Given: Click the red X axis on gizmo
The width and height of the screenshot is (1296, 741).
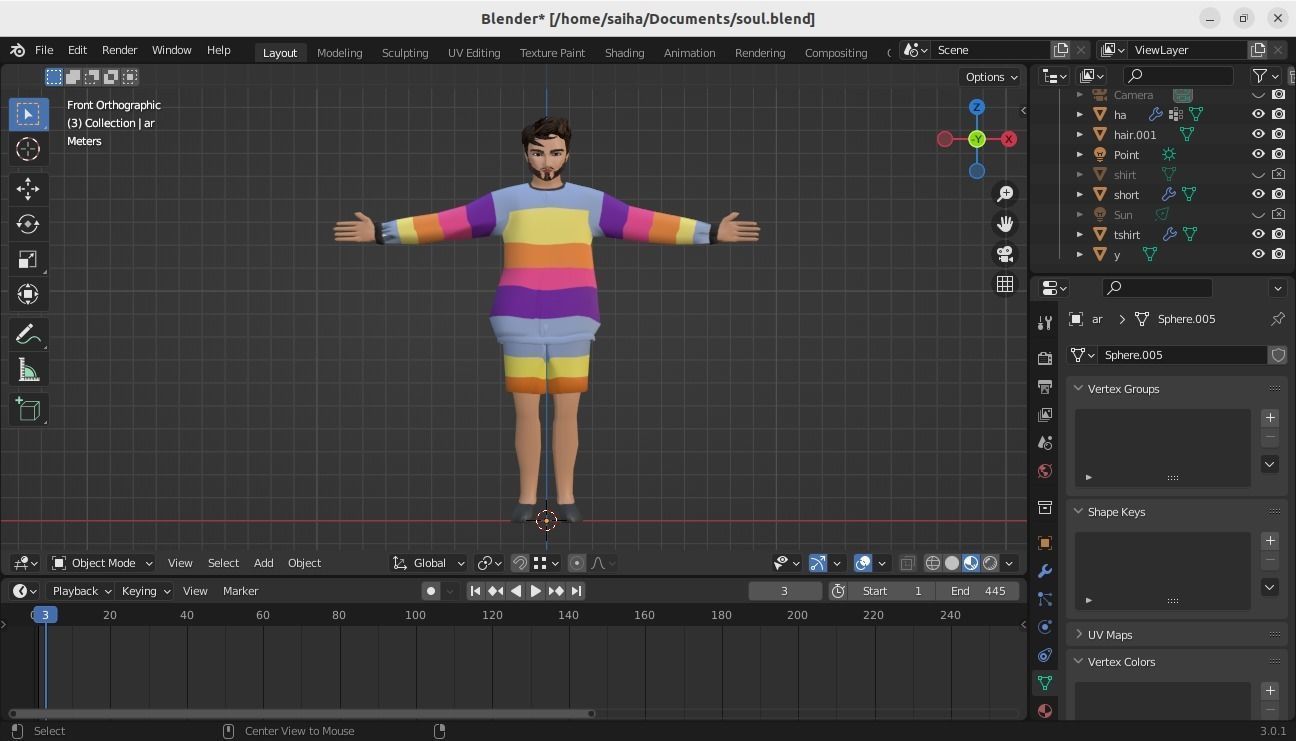Looking at the screenshot, I should tap(1009, 139).
